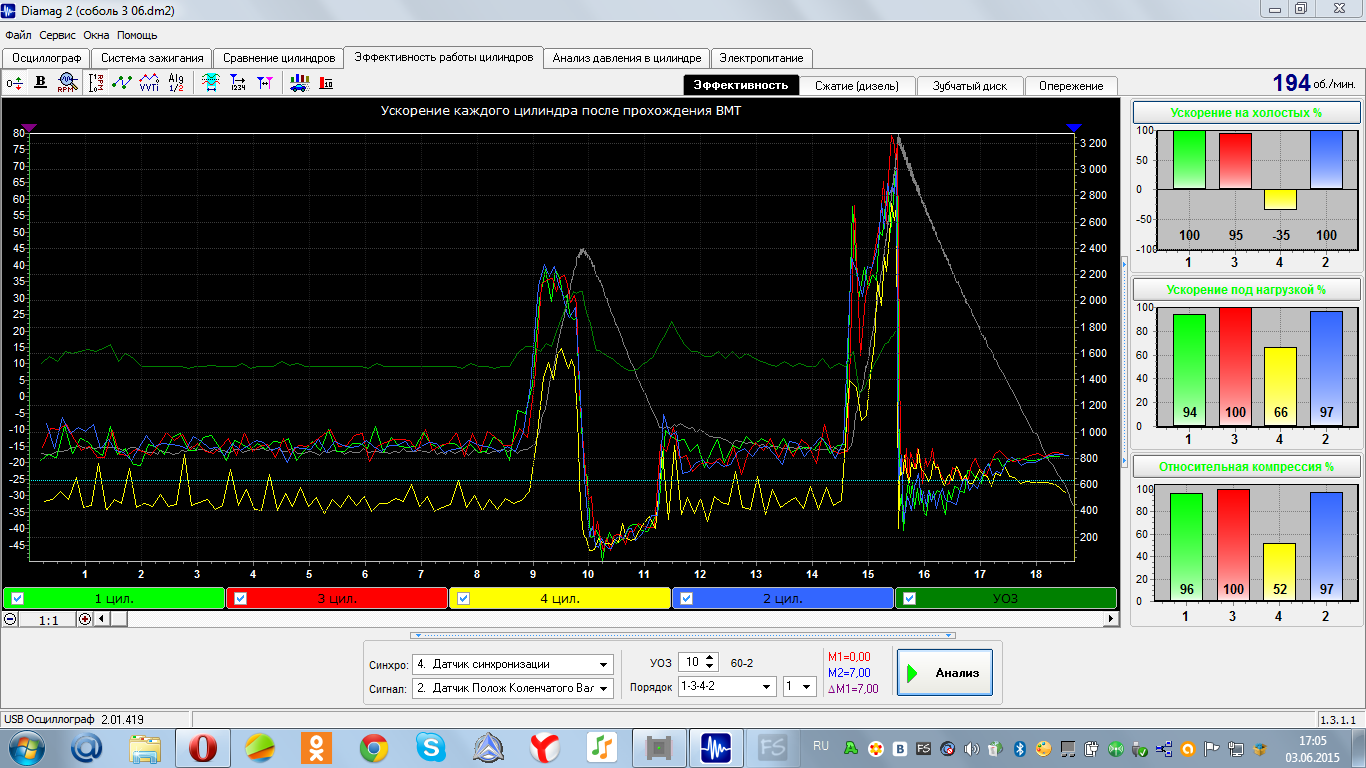Image resolution: width=1366 pixels, height=768 pixels.
Task: Click the blue right chart marker
Action: [x=1074, y=127]
